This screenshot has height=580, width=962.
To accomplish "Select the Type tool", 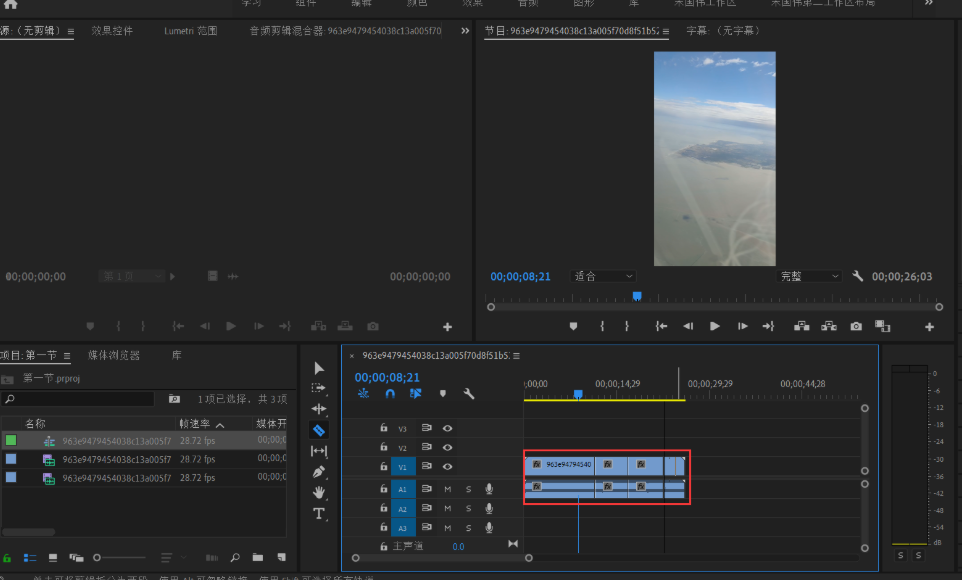I will [318, 514].
